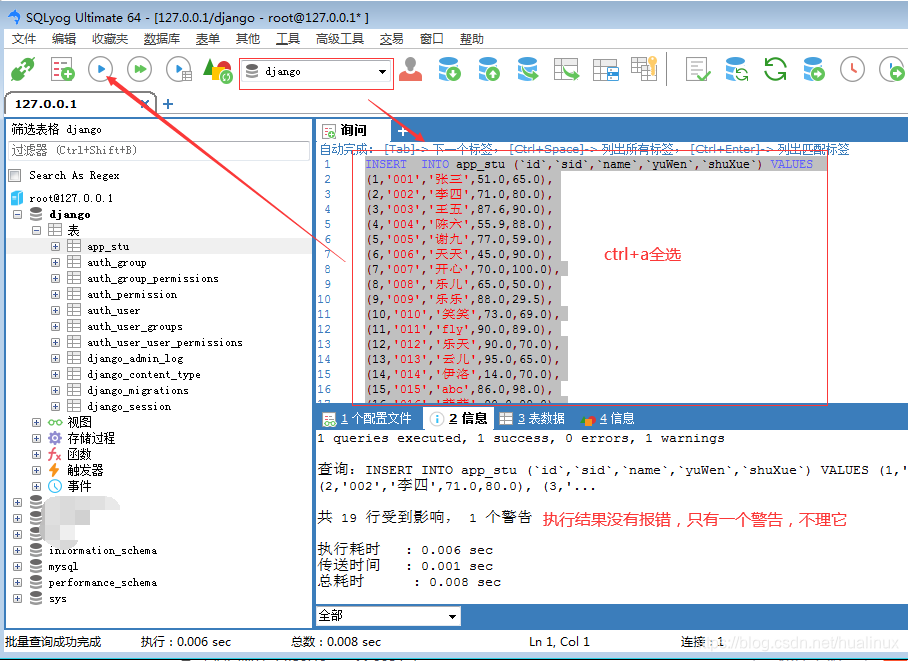Viewport: 908px width, 661px height.
Task: Click the new connection plug icon
Action: [23, 70]
